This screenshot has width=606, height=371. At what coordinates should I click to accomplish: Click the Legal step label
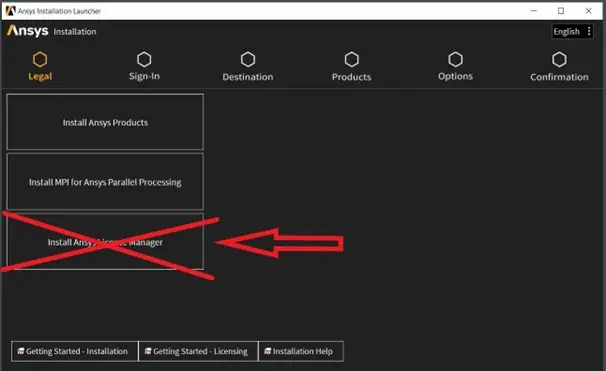coord(40,77)
